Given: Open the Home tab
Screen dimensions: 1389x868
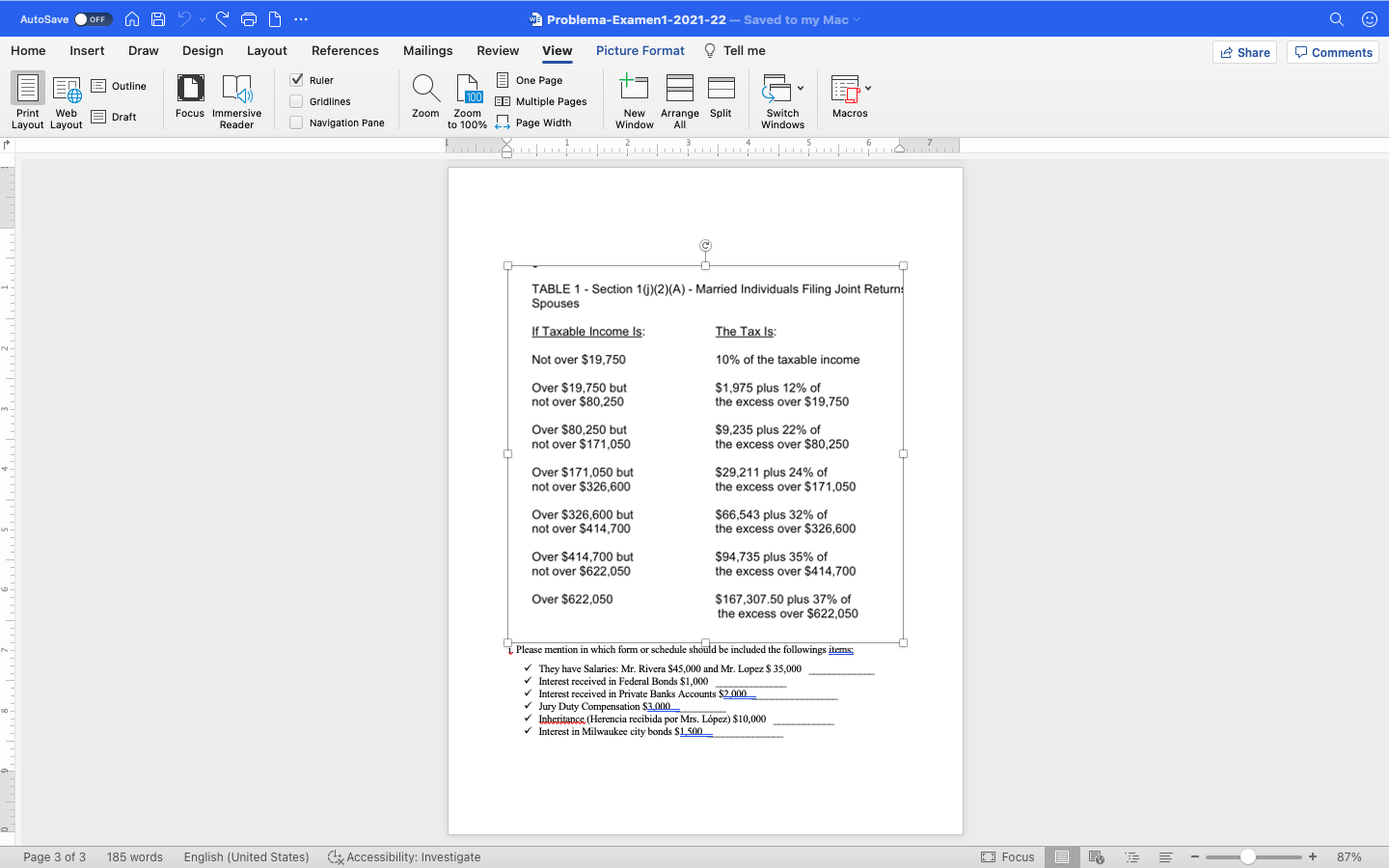Looking at the screenshot, I should pyautogui.click(x=28, y=50).
